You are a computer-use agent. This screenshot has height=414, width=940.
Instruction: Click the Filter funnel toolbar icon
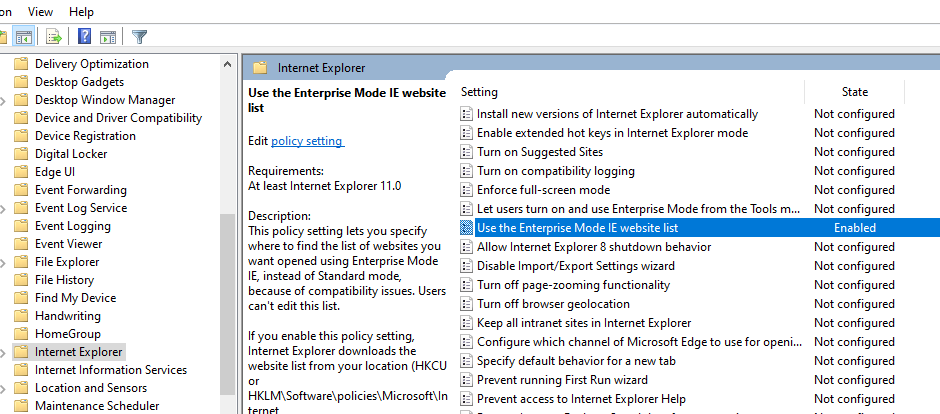(139, 37)
